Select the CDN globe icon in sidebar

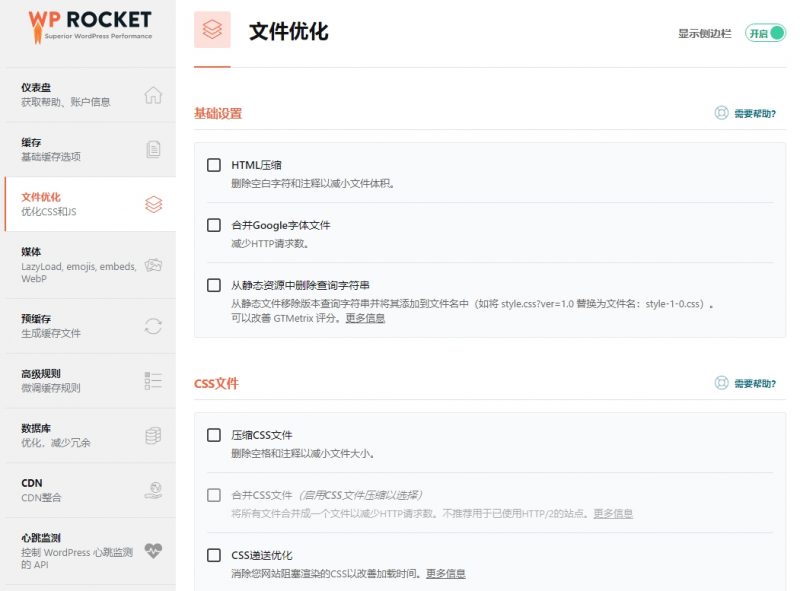click(154, 490)
